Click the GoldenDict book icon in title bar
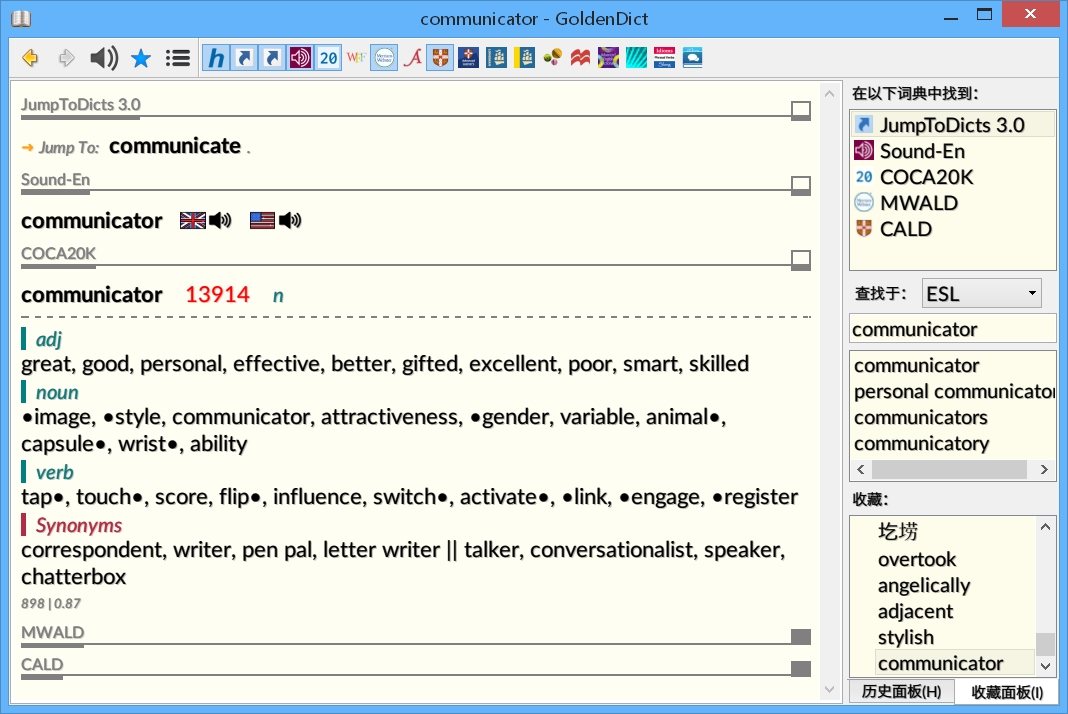The height and width of the screenshot is (714, 1068). 21,18
